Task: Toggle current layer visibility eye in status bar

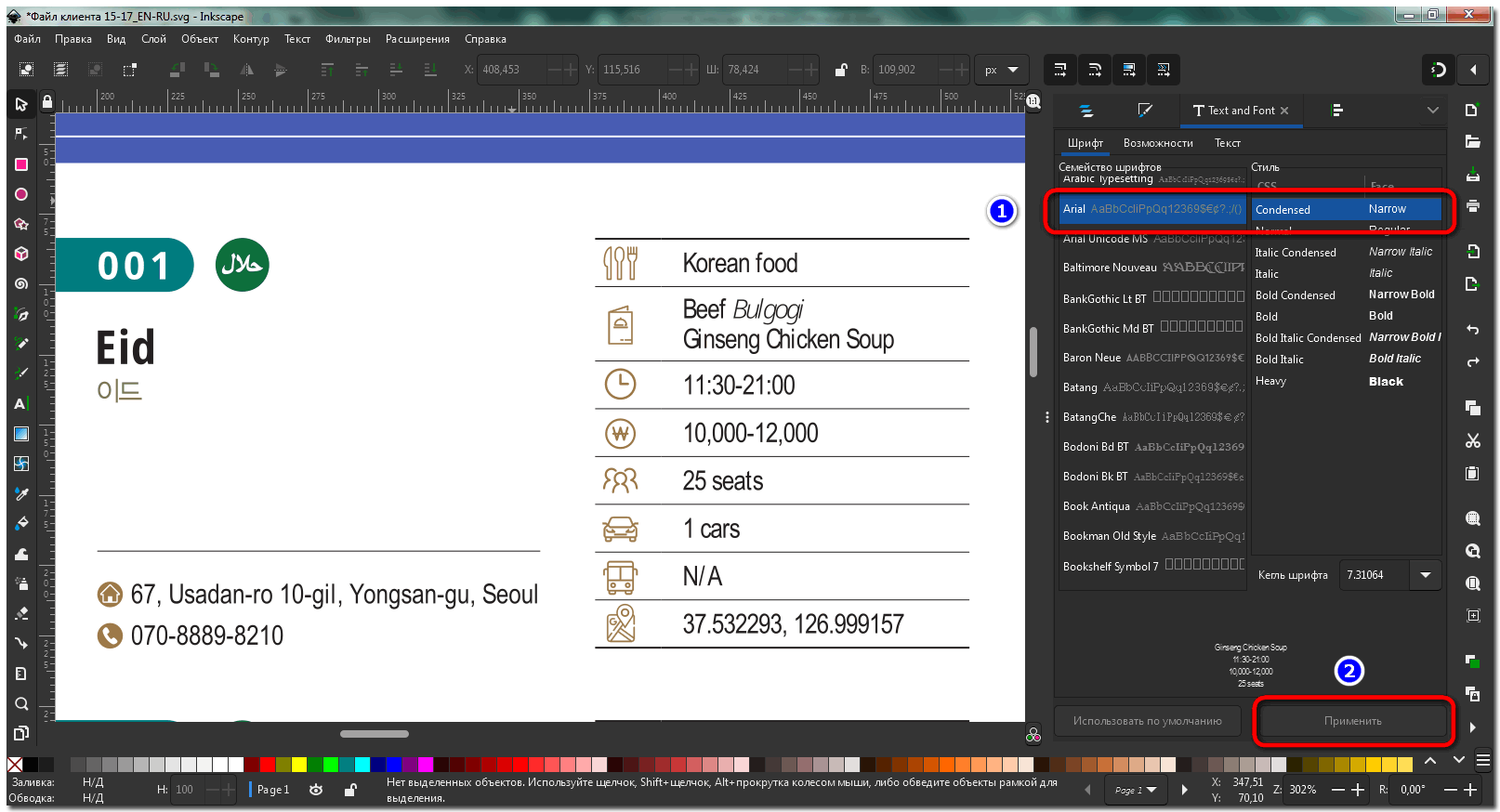Action: [x=316, y=790]
